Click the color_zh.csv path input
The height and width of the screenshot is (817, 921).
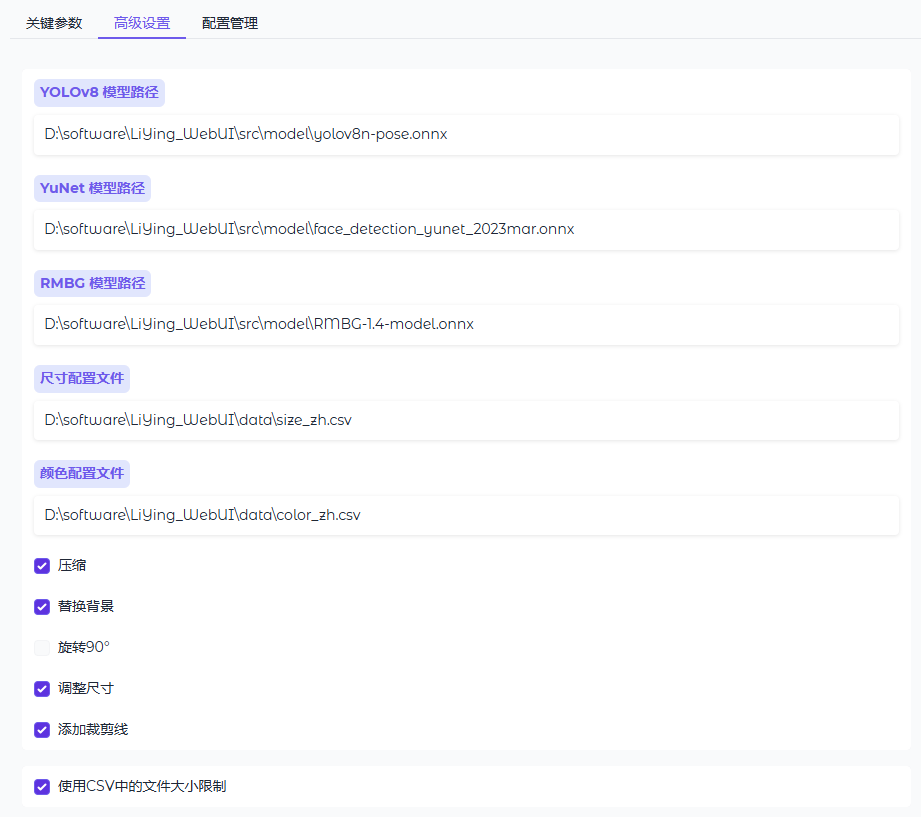pyautogui.click(x=466, y=515)
